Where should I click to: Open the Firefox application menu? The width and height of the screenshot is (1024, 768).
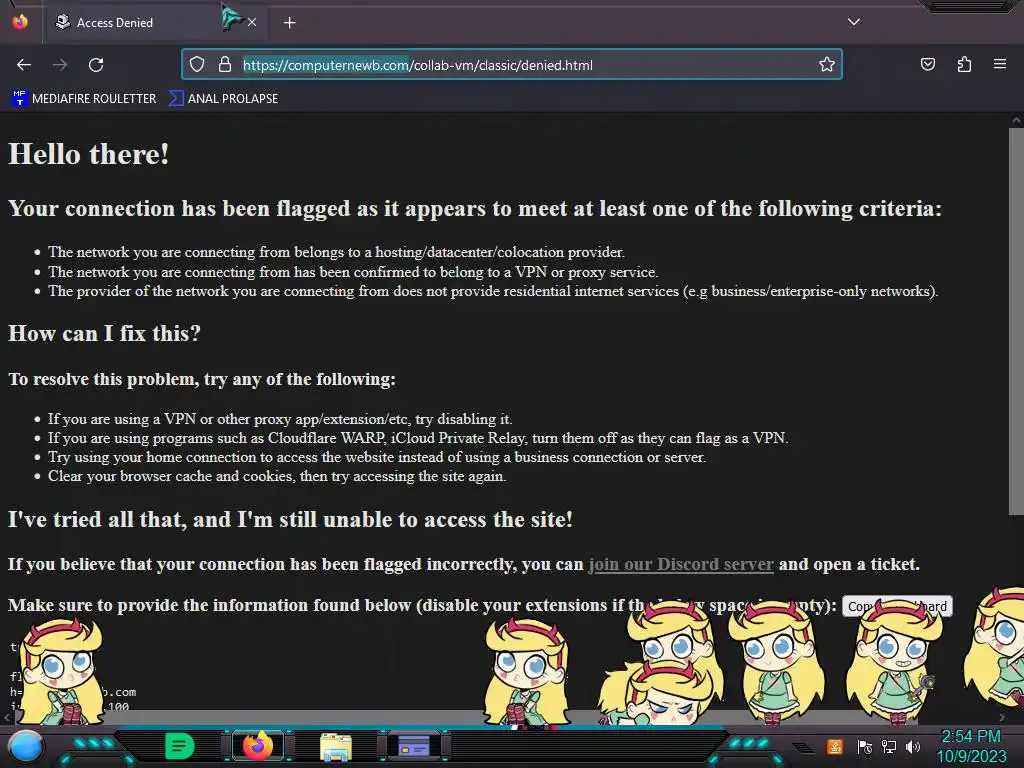(1000, 65)
